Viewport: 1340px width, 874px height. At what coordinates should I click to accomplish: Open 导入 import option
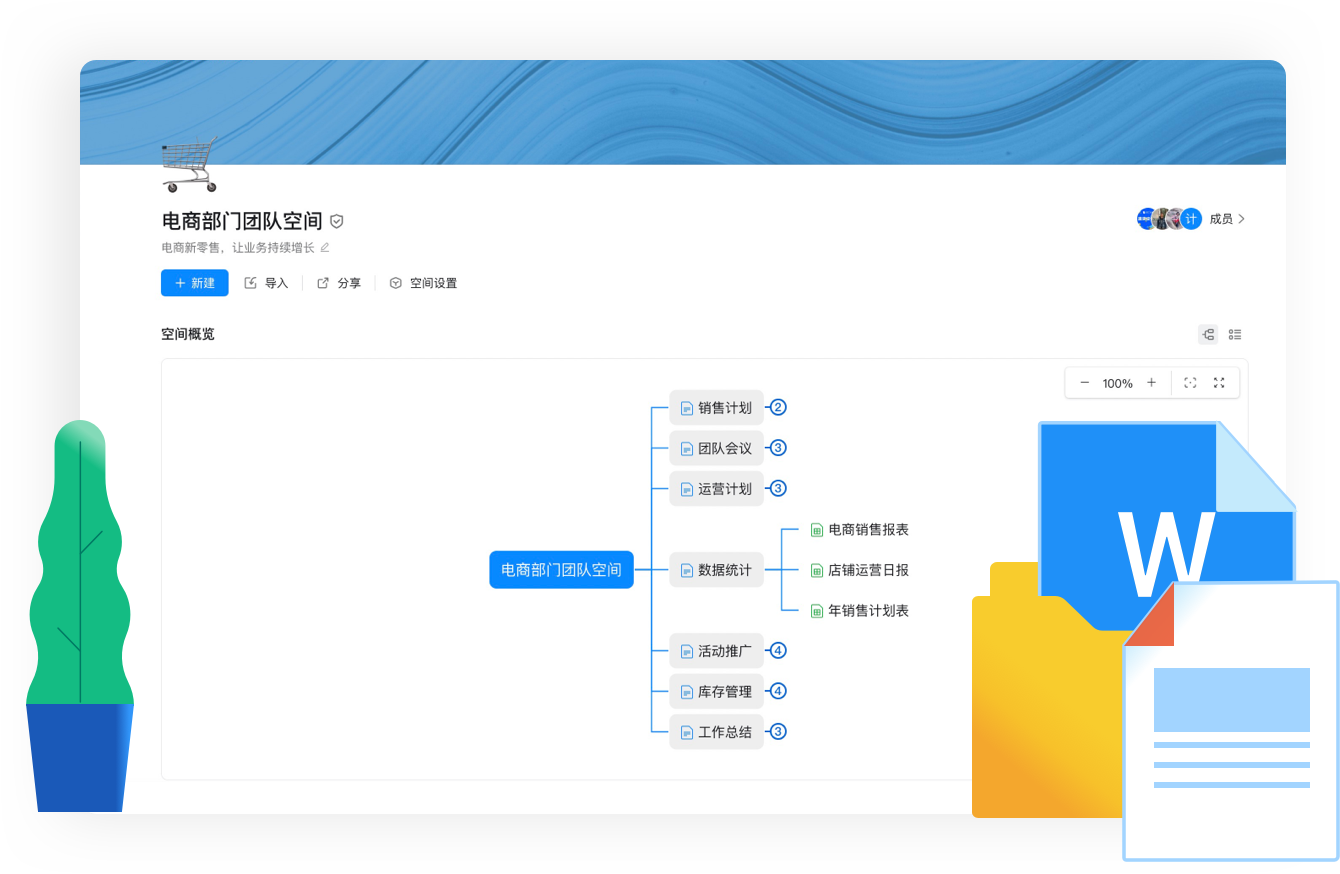[x=266, y=283]
